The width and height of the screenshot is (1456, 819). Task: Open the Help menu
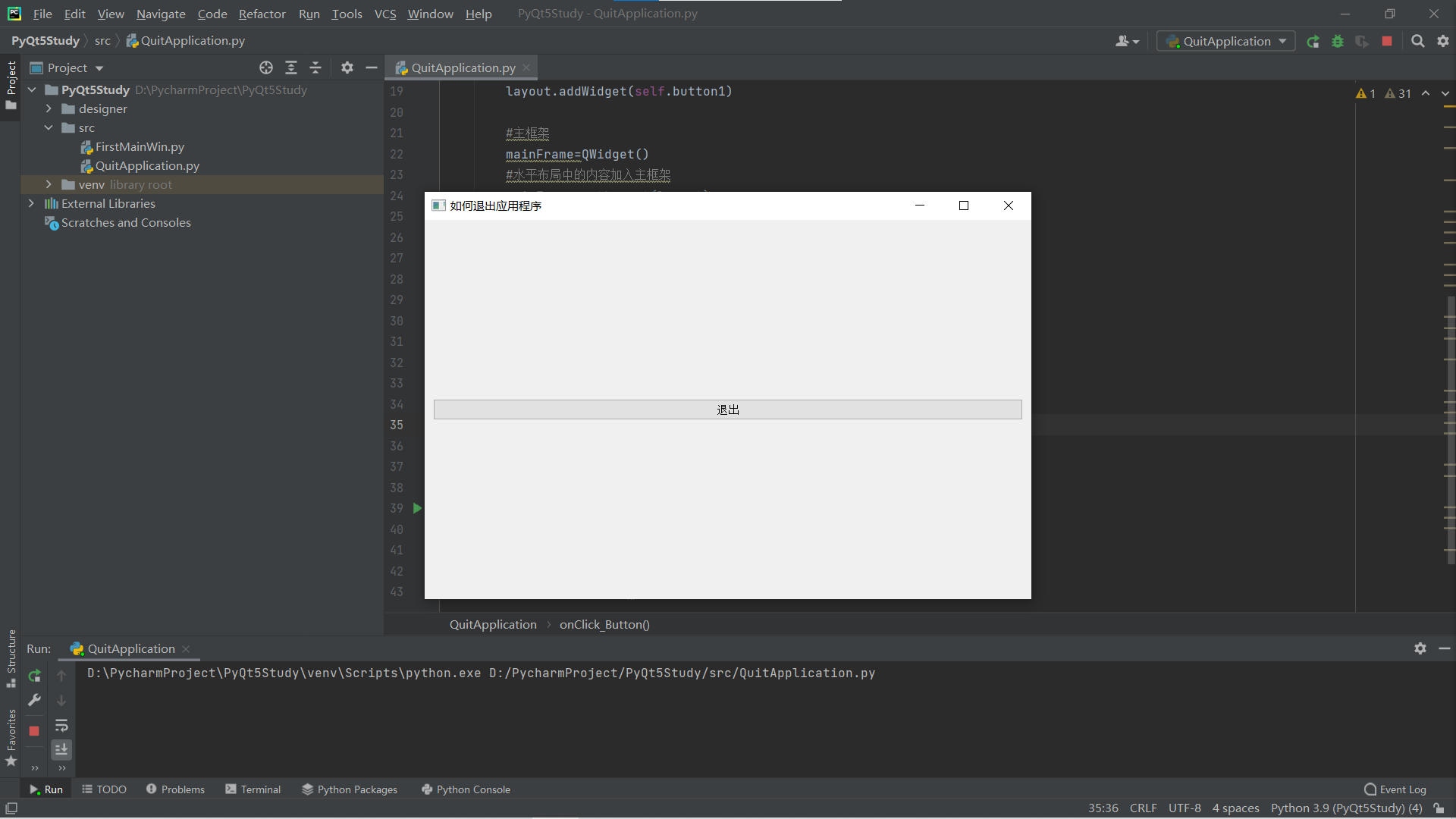(479, 14)
